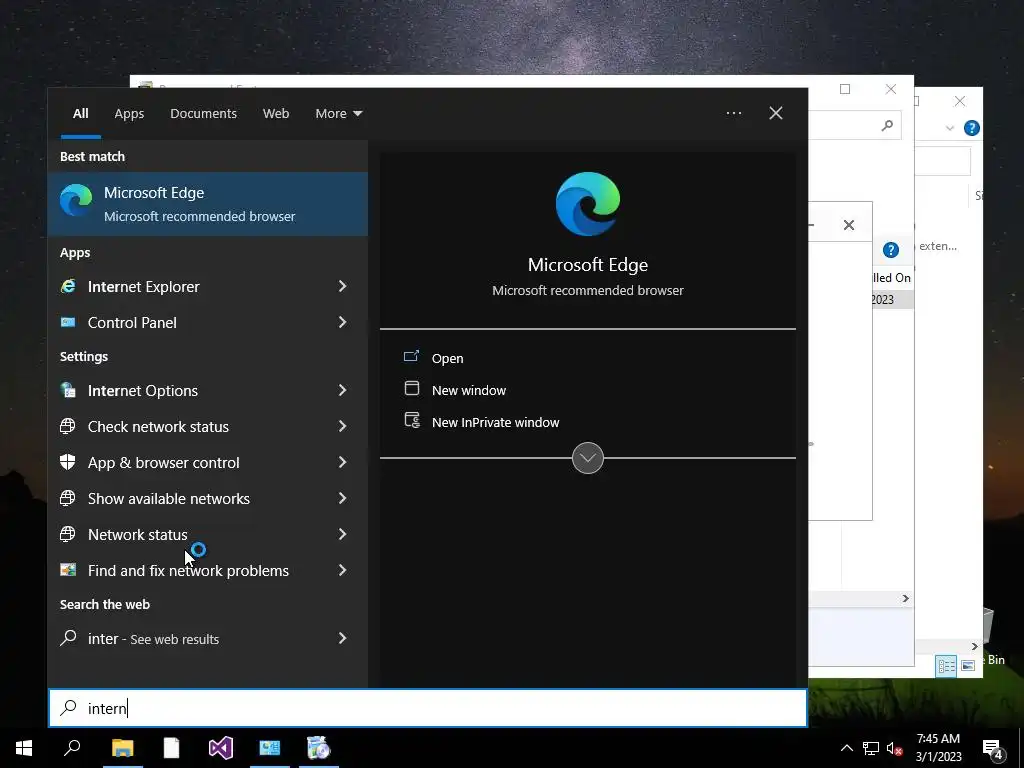The width and height of the screenshot is (1024, 768).
Task: Click right scroll arrow in background window
Action: (906, 598)
